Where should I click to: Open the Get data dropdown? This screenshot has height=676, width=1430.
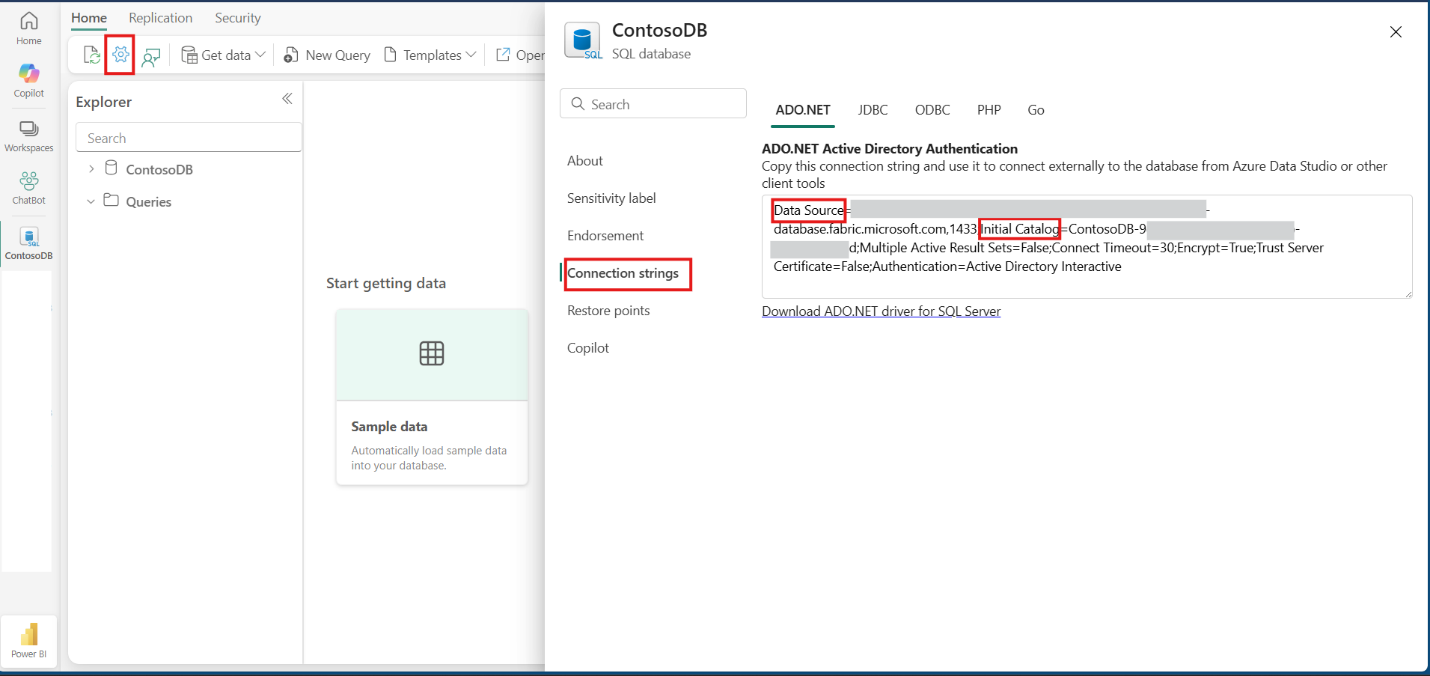click(x=224, y=55)
